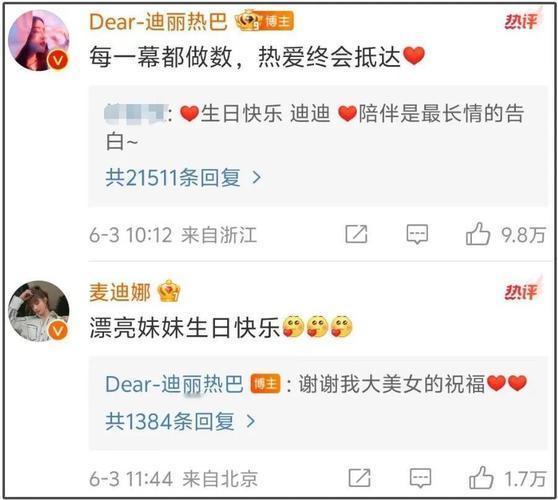
Task: Open Dear-迪丽热巴 profile avatar
Action: tap(39, 40)
